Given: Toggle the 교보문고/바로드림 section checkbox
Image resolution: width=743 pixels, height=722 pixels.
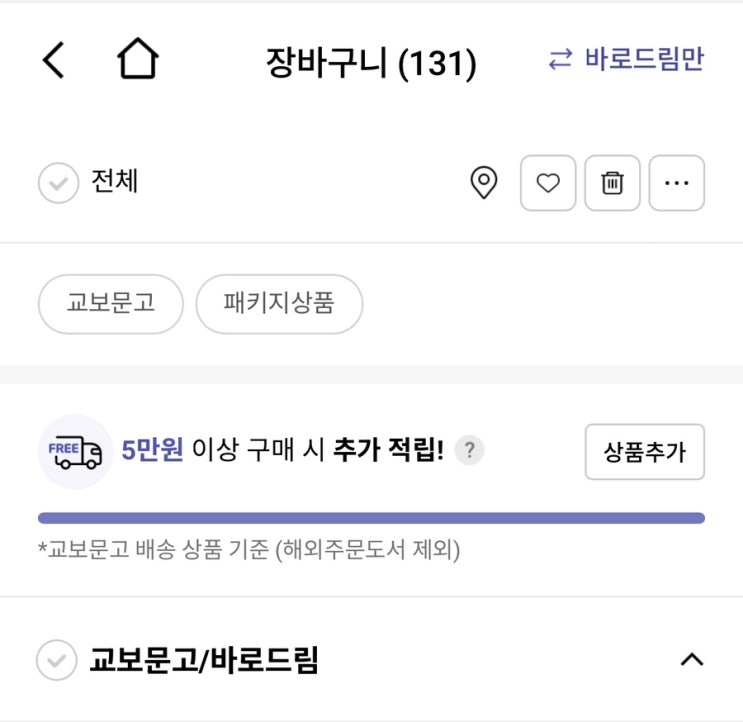Looking at the screenshot, I should 56,660.
